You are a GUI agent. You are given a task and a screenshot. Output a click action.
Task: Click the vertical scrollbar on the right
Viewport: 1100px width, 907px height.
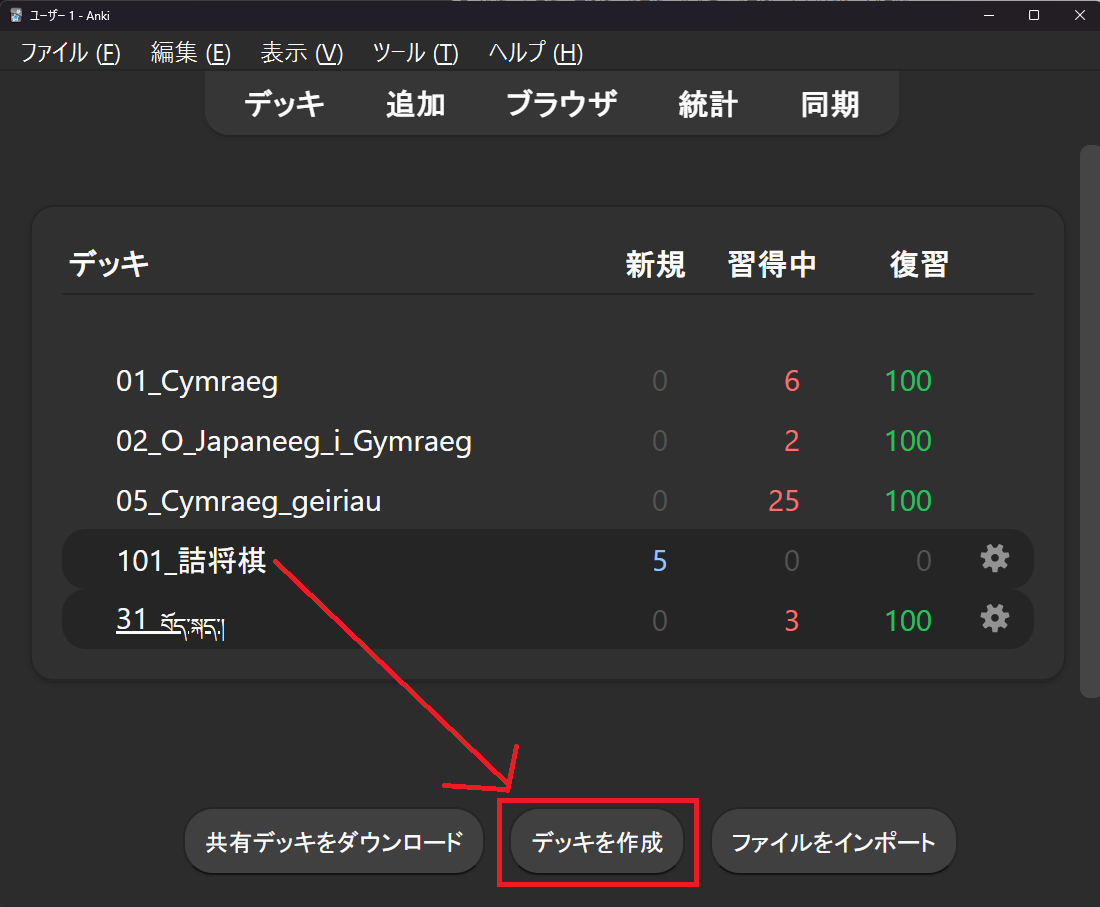[x=1089, y=420]
